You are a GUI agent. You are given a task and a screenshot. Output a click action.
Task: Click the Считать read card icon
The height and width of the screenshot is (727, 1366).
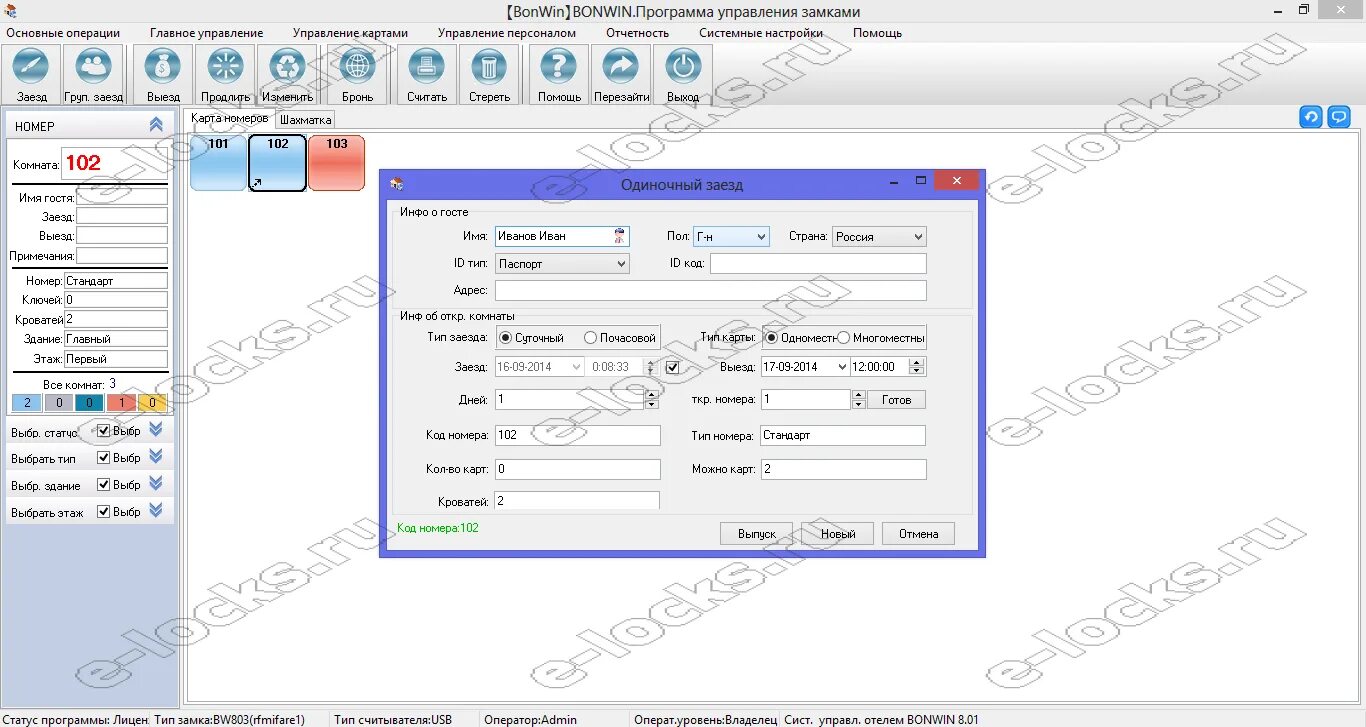[x=427, y=75]
